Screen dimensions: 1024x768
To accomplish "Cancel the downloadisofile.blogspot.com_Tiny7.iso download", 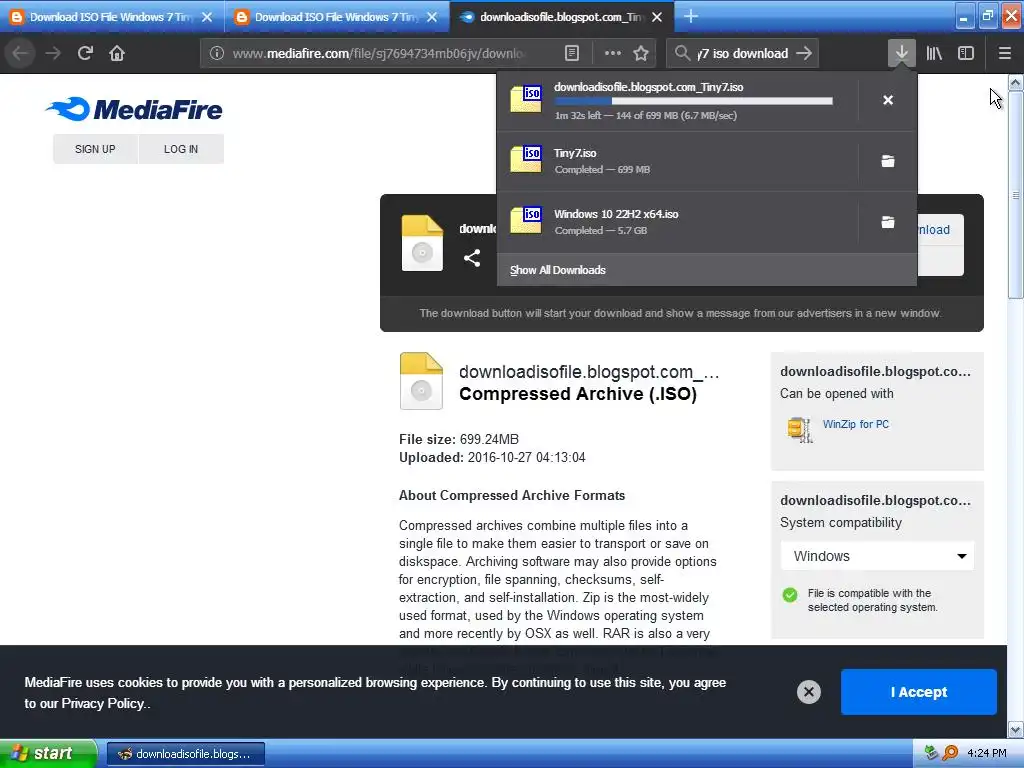I will pos(888,100).
